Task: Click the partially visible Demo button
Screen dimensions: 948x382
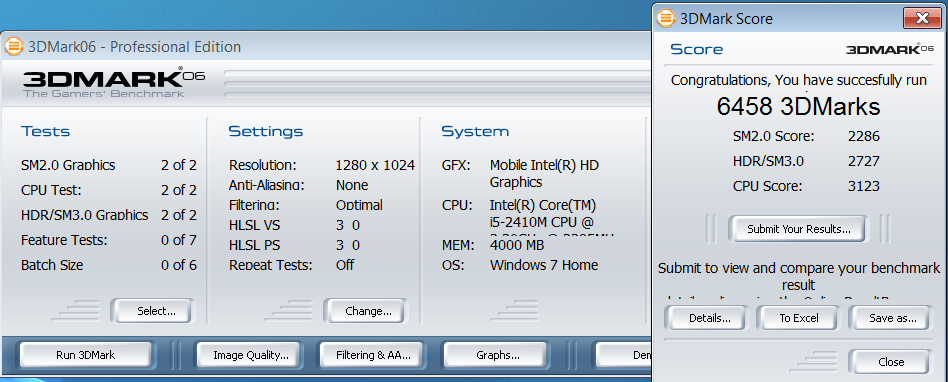Action: tap(622, 355)
